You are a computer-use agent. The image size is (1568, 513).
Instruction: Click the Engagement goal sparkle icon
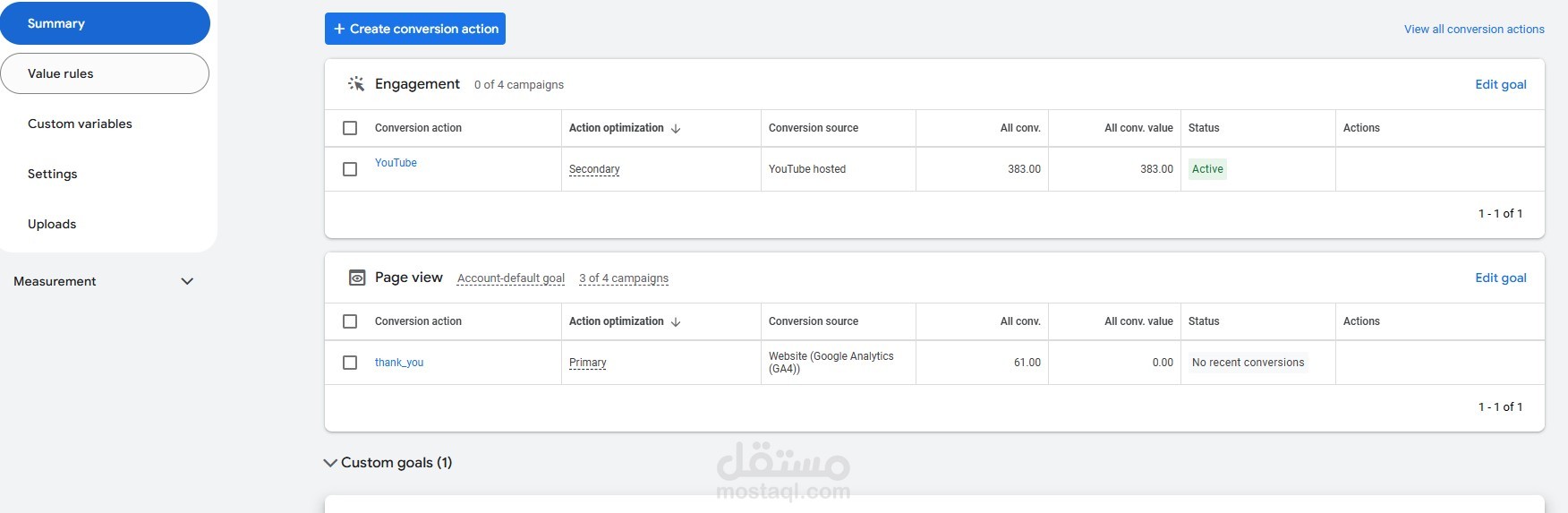point(356,84)
